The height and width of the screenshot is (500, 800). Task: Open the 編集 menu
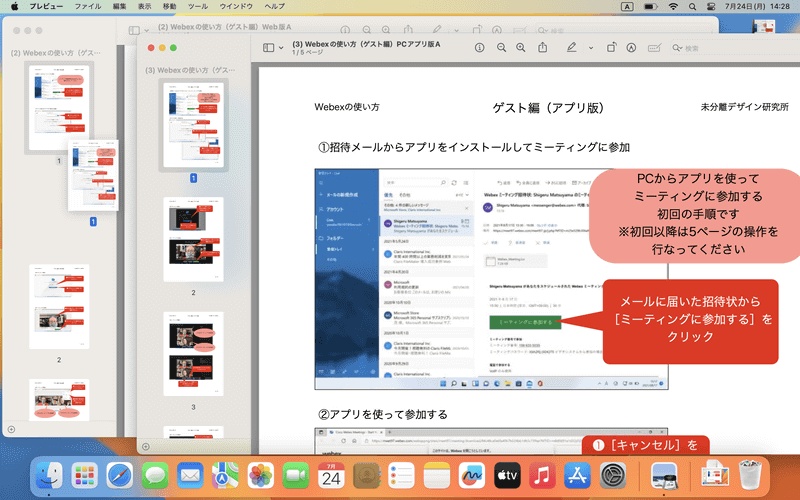(x=119, y=6)
